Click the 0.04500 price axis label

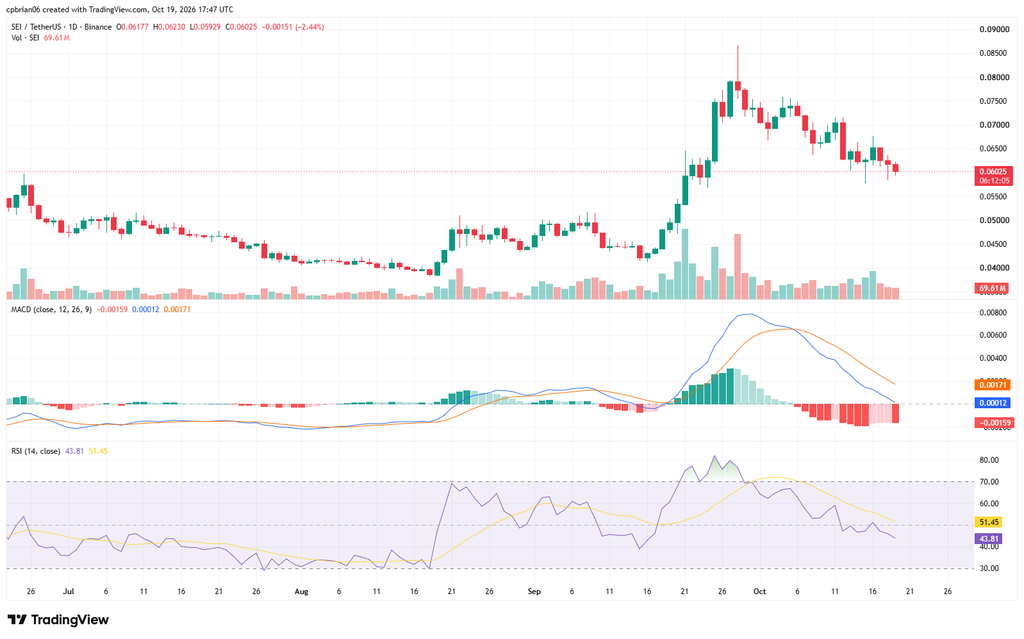994,244
